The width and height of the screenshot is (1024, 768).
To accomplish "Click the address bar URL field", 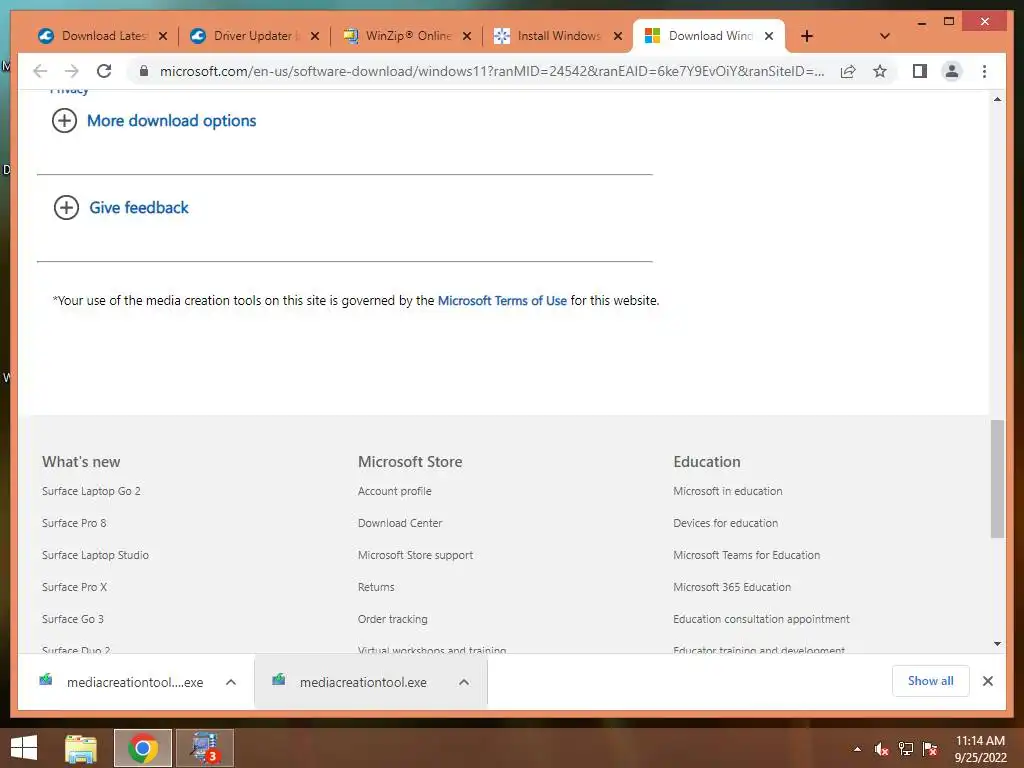I will 492,71.
